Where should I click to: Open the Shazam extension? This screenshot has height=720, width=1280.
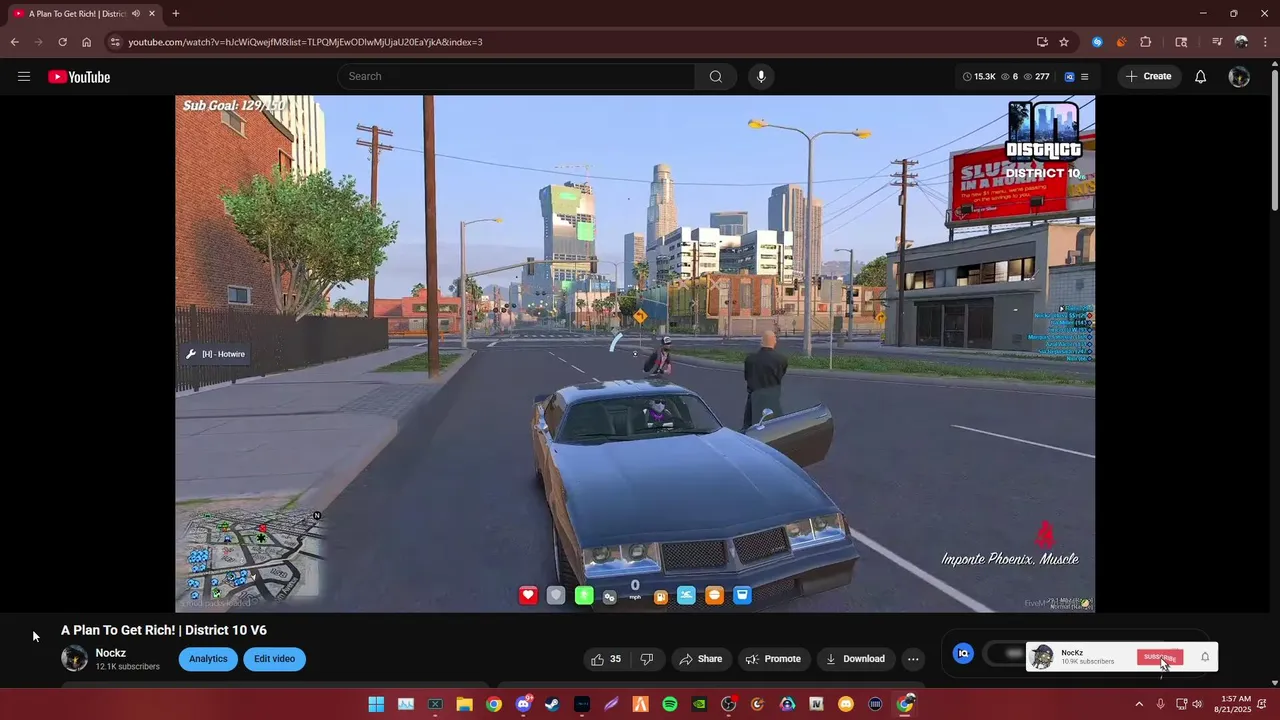click(x=1097, y=42)
